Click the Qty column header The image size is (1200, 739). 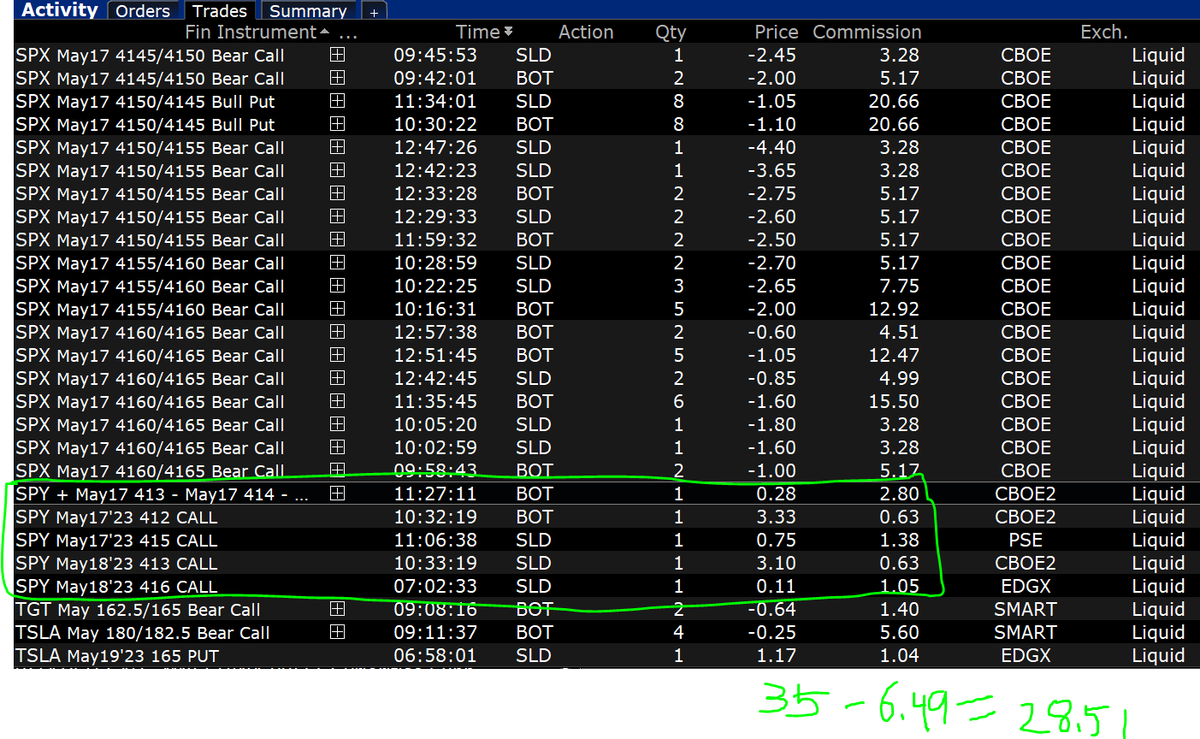[x=670, y=33]
